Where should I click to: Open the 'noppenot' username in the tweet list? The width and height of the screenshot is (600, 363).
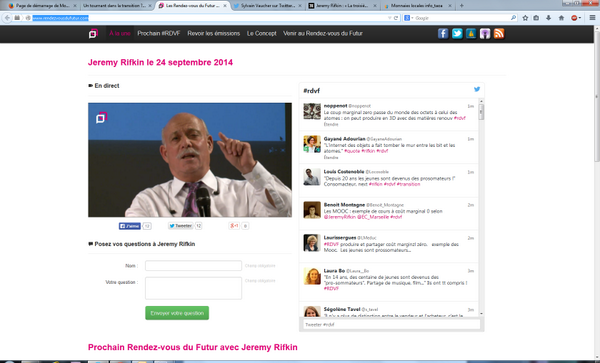[x=336, y=106]
